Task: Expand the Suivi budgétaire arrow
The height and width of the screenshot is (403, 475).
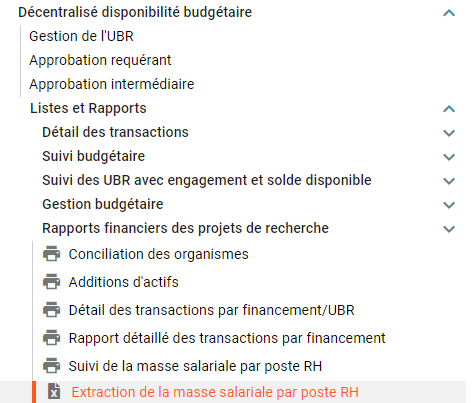Action: (x=449, y=157)
